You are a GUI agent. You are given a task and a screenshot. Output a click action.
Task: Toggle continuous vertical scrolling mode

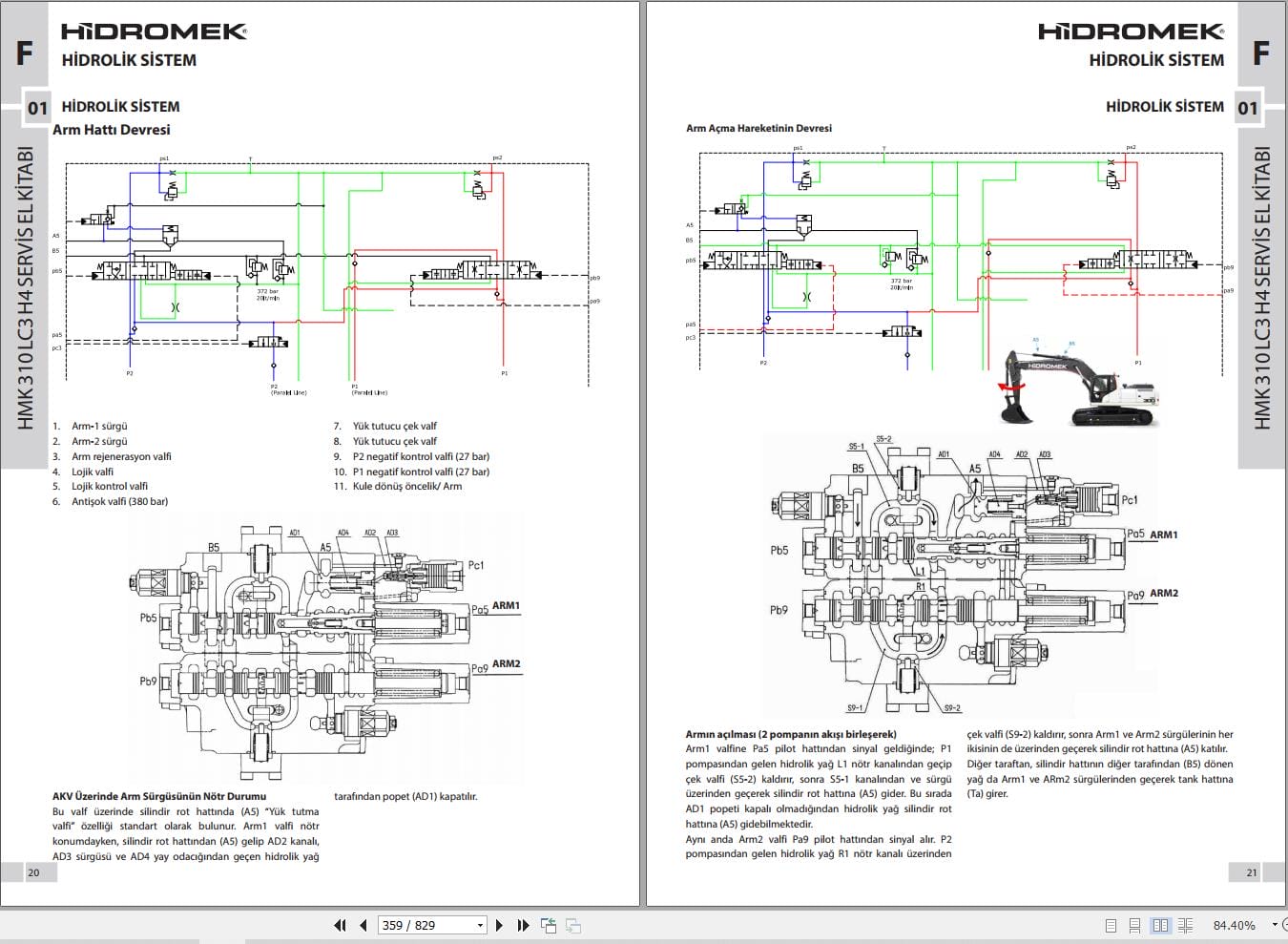click(1135, 925)
